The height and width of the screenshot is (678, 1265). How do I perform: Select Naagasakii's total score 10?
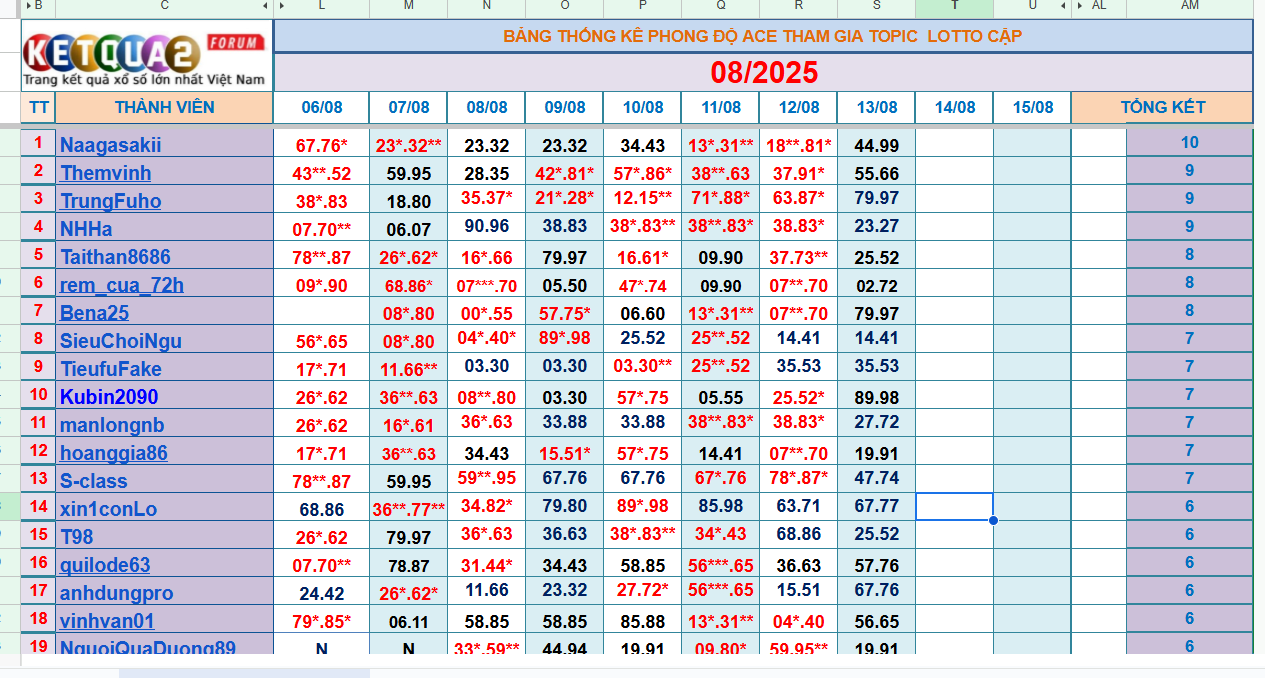pyautogui.click(x=1189, y=142)
